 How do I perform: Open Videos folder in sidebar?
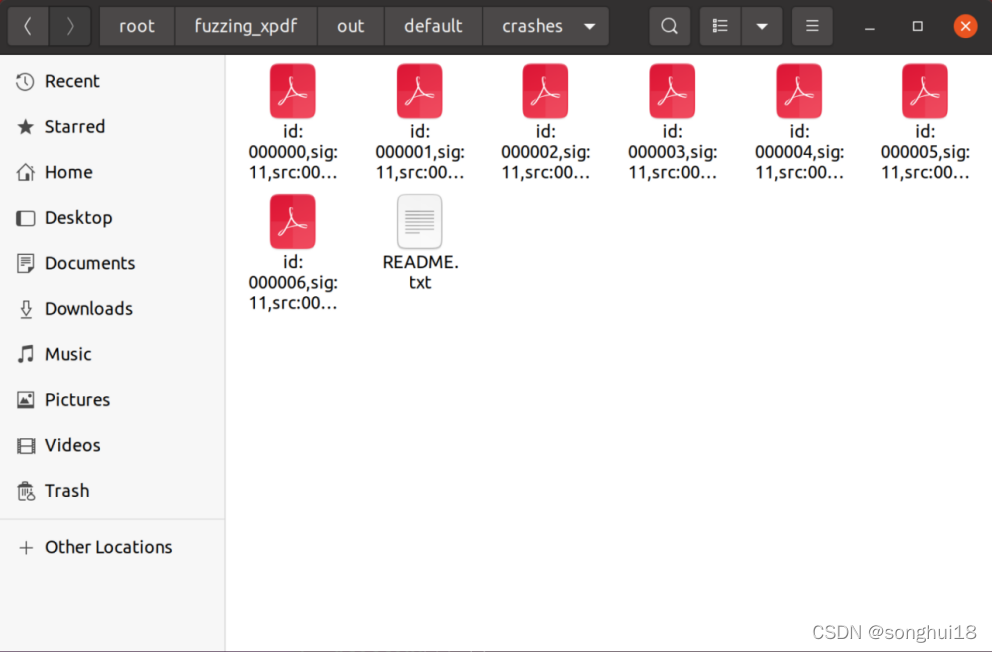pos(113,446)
